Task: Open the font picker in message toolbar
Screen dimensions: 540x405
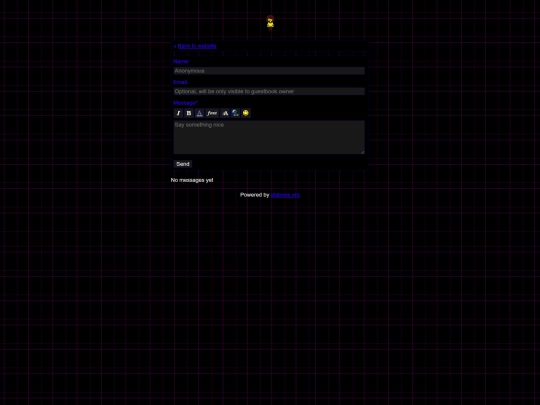Action: pos(212,113)
